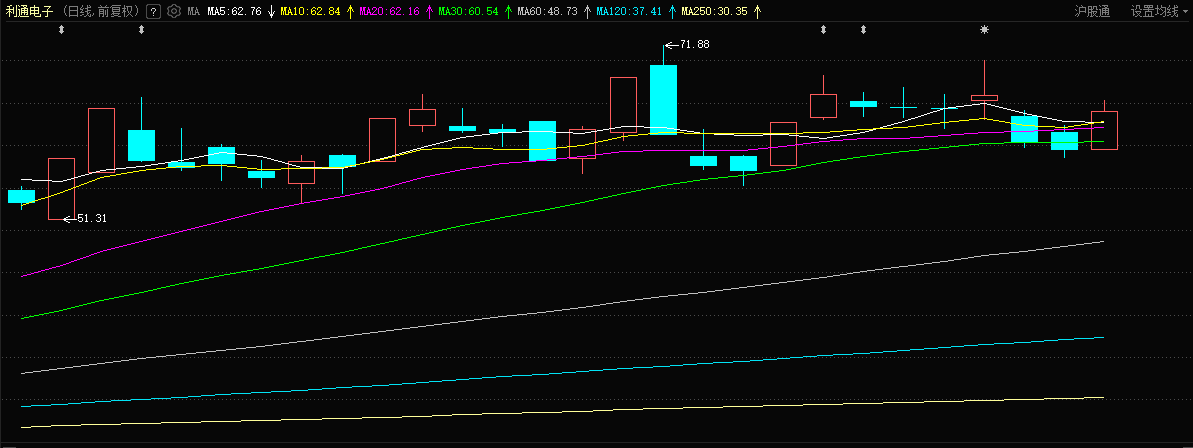
Task: Click the (日线,前复权) period label
Action: click(101, 11)
